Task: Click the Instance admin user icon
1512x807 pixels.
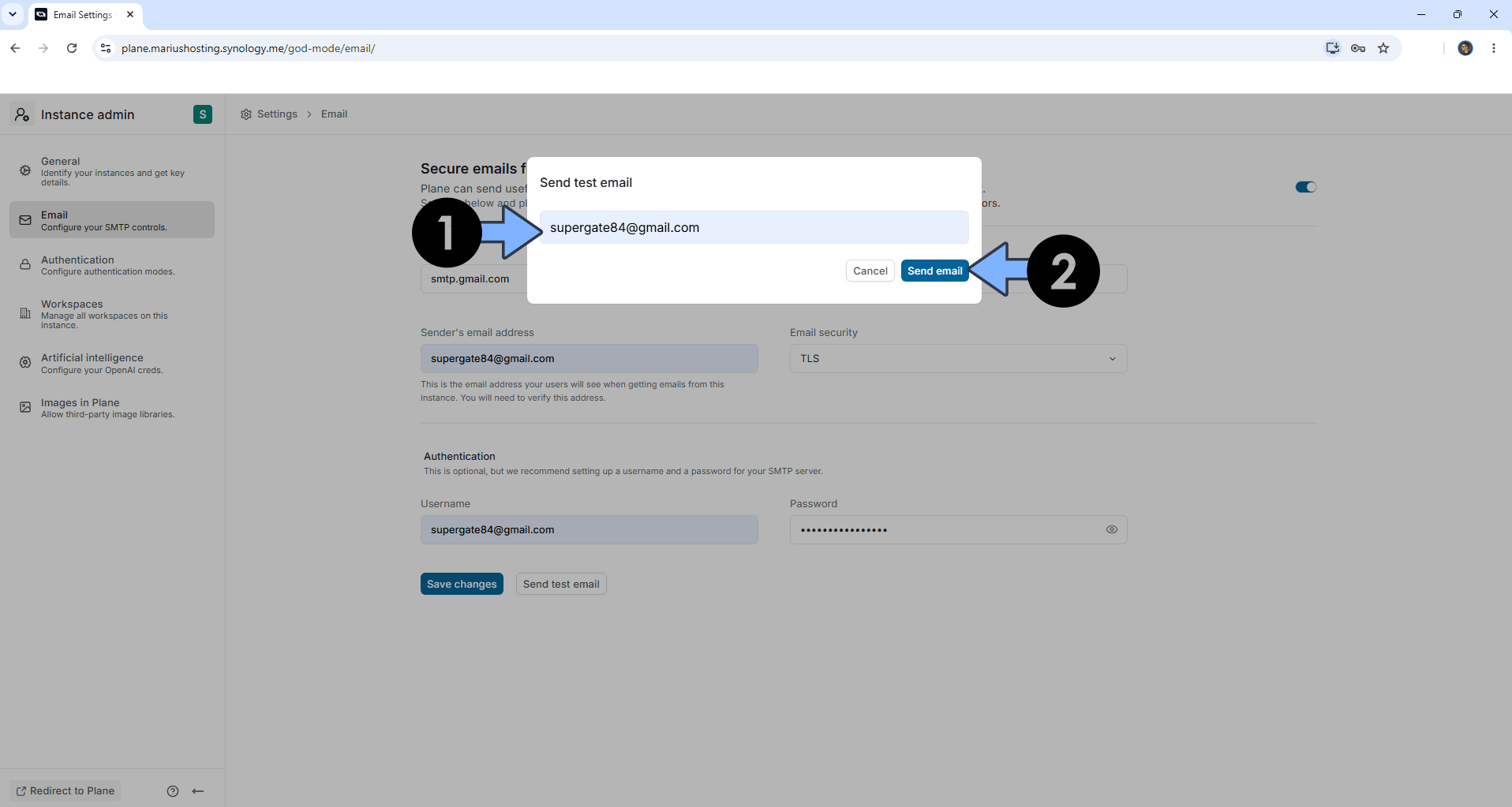Action: tap(22, 114)
